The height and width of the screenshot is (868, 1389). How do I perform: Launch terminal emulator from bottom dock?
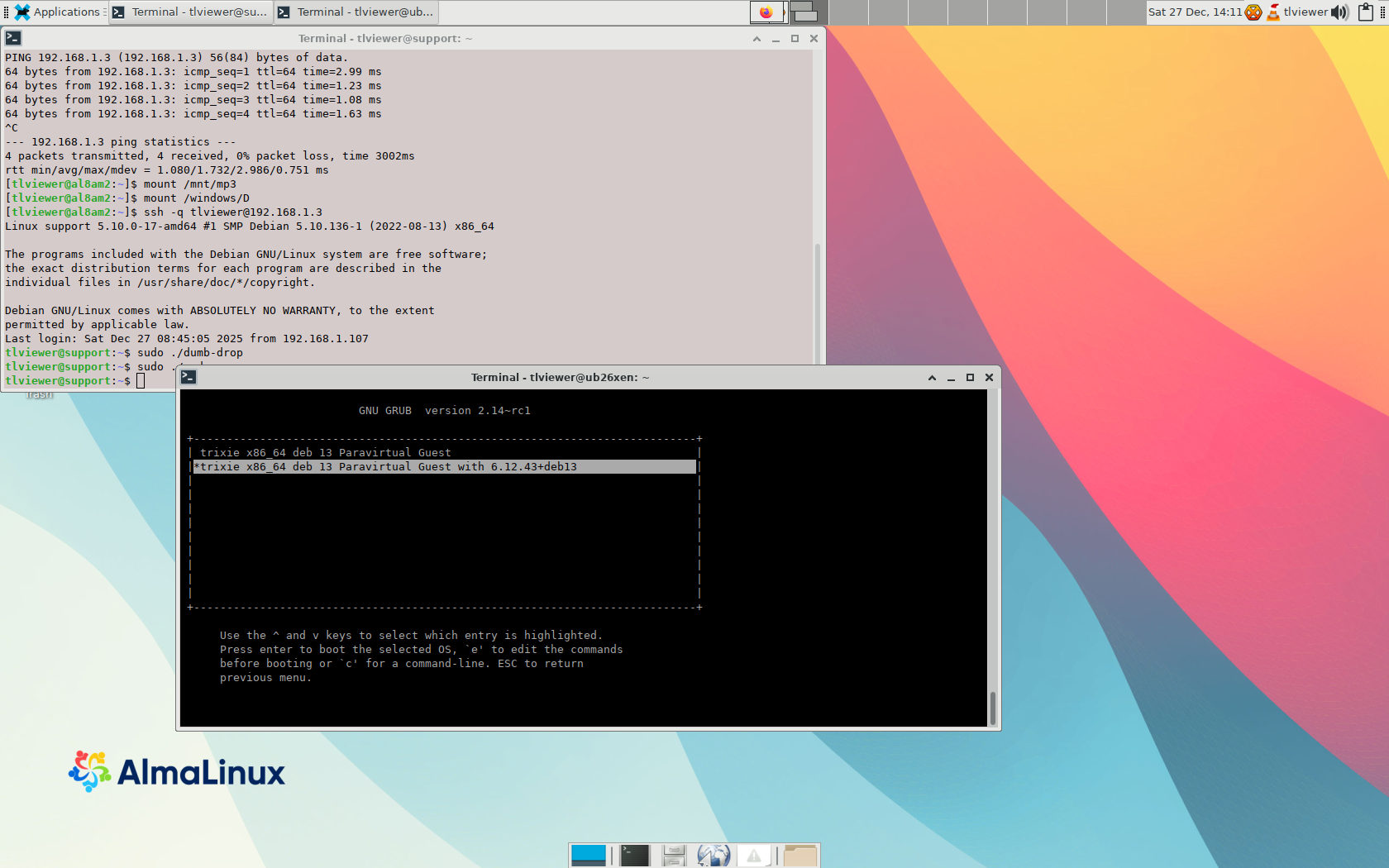pyautogui.click(x=634, y=855)
